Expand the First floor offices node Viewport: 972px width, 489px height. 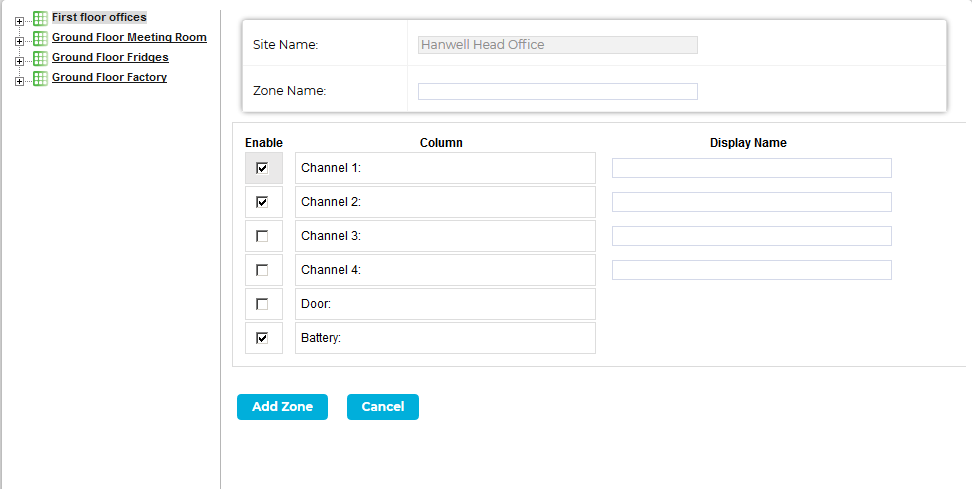click(19, 22)
